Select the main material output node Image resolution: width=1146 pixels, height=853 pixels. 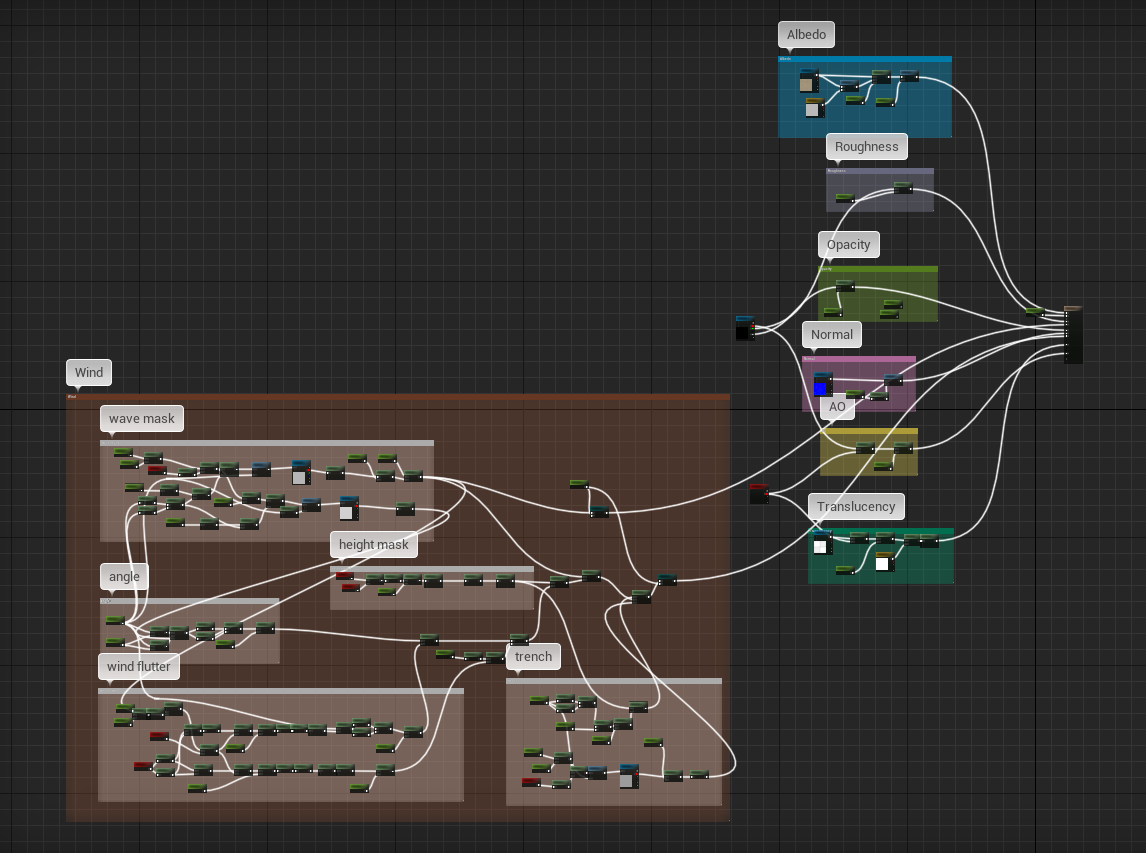point(1072,334)
